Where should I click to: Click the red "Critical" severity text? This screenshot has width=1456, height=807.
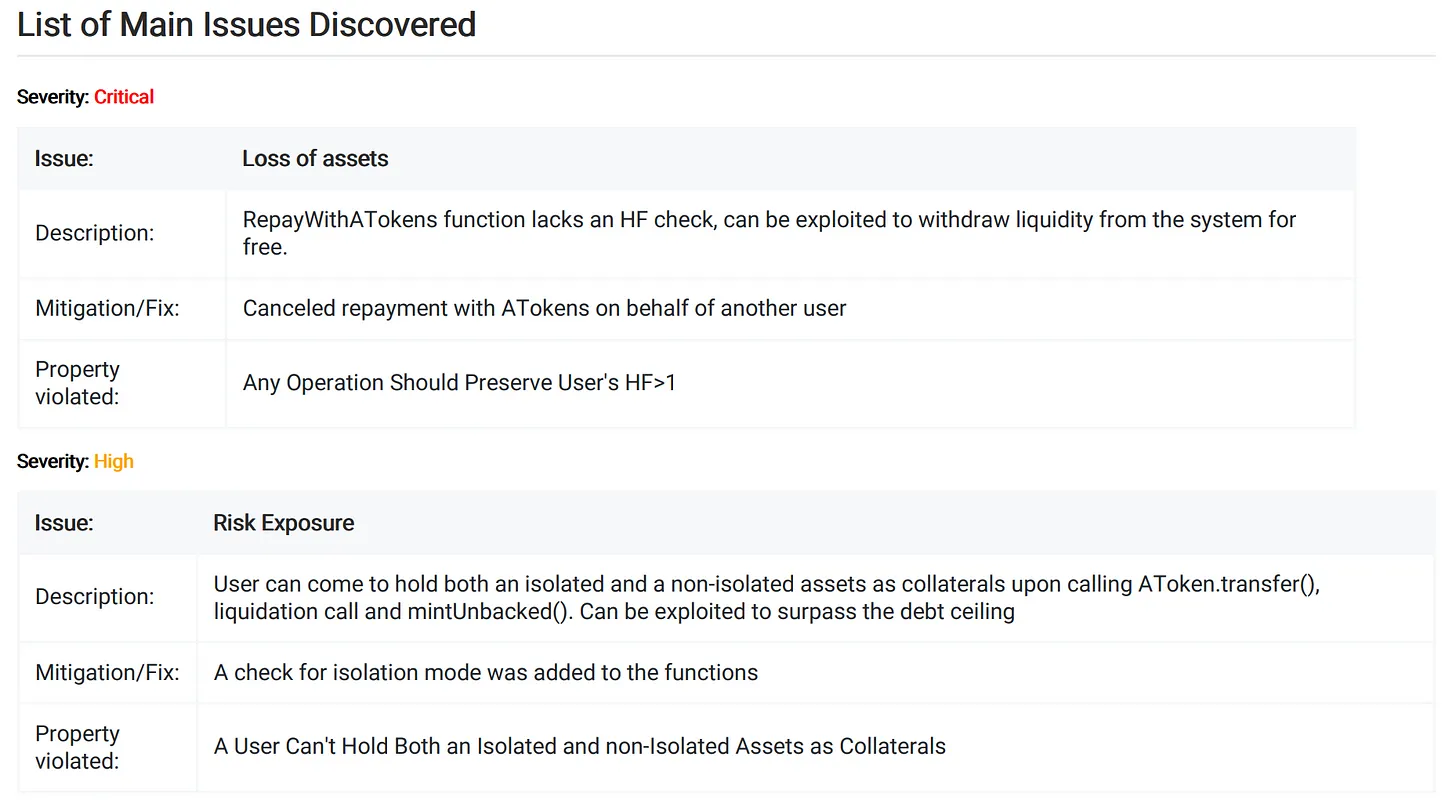124,97
